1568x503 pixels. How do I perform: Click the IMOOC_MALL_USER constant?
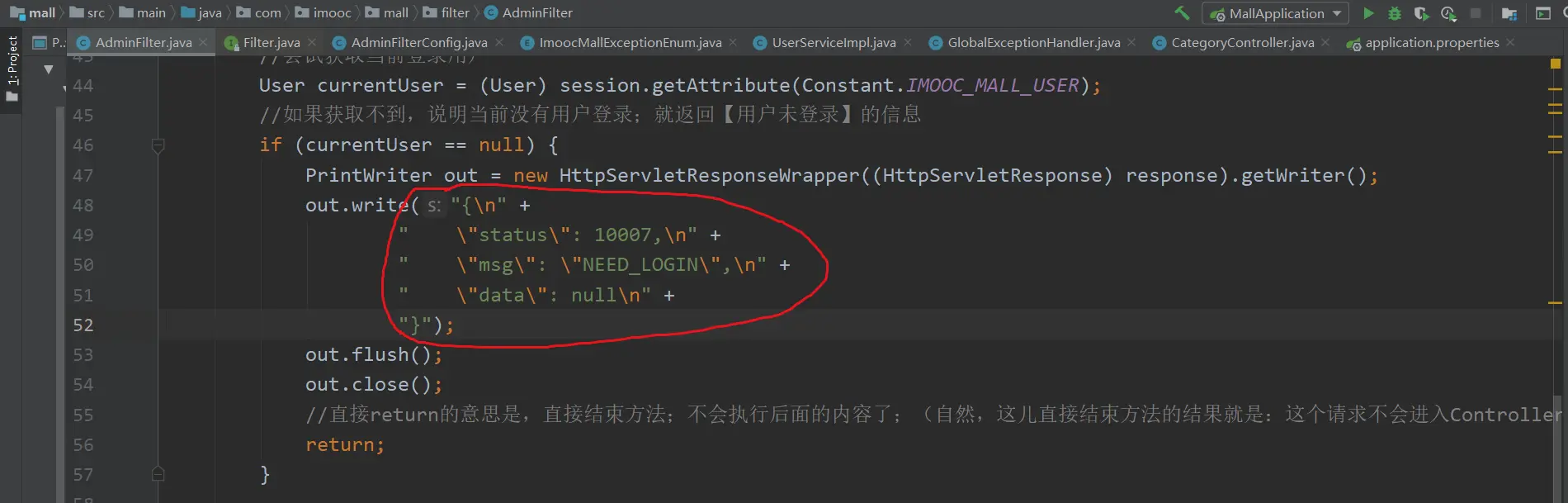tap(993, 86)
